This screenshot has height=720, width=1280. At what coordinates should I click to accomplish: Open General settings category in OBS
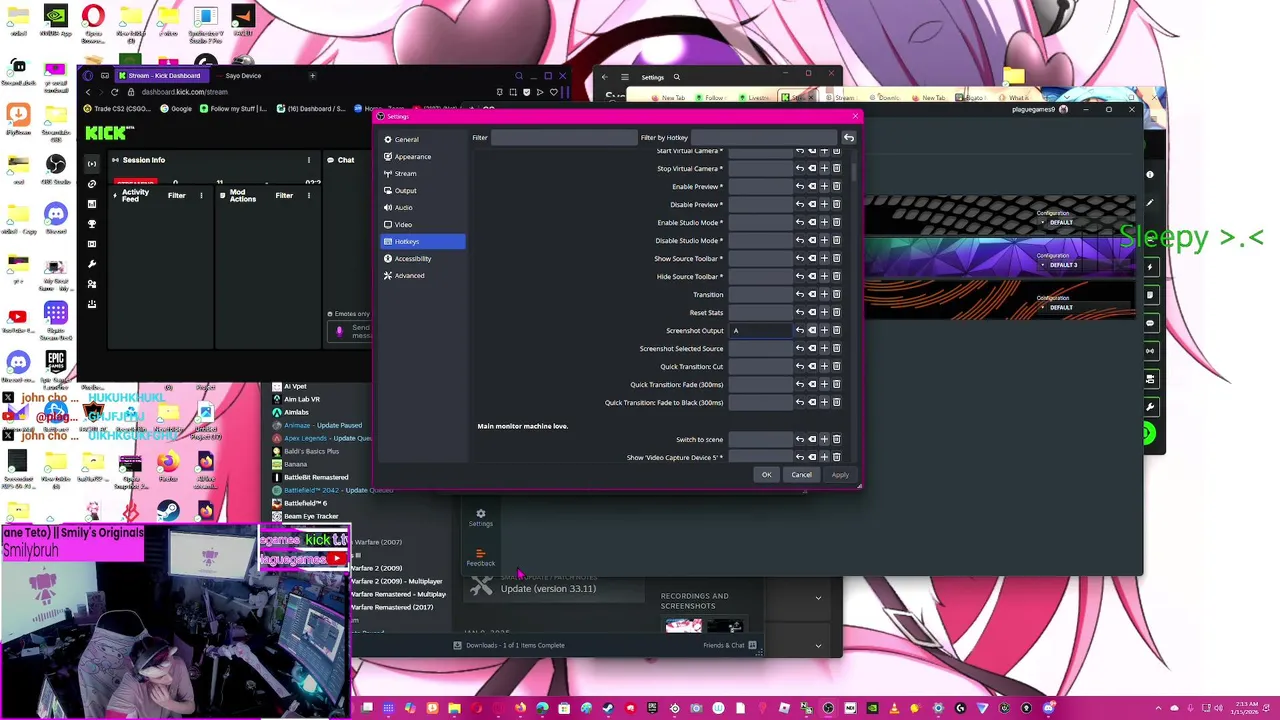(x=423, y=139)
